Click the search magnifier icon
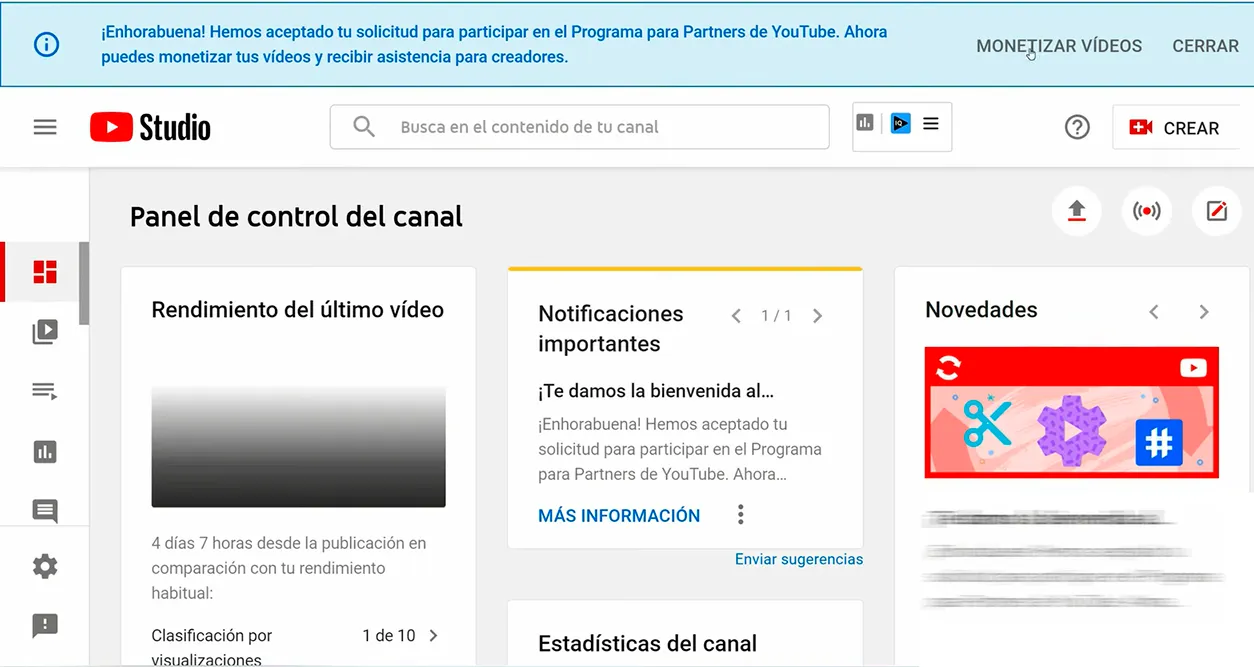This screenshot has width=1254, height=667. (x=364, y=127)
